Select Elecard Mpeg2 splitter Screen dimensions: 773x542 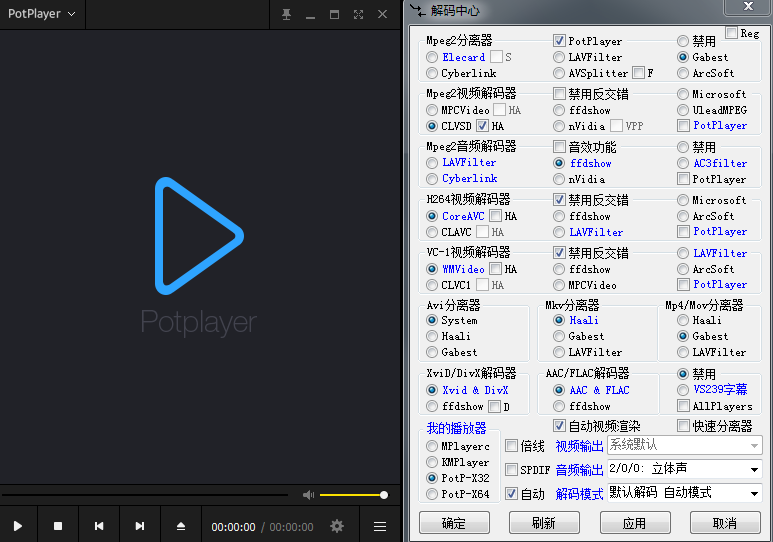pos(432,57)
